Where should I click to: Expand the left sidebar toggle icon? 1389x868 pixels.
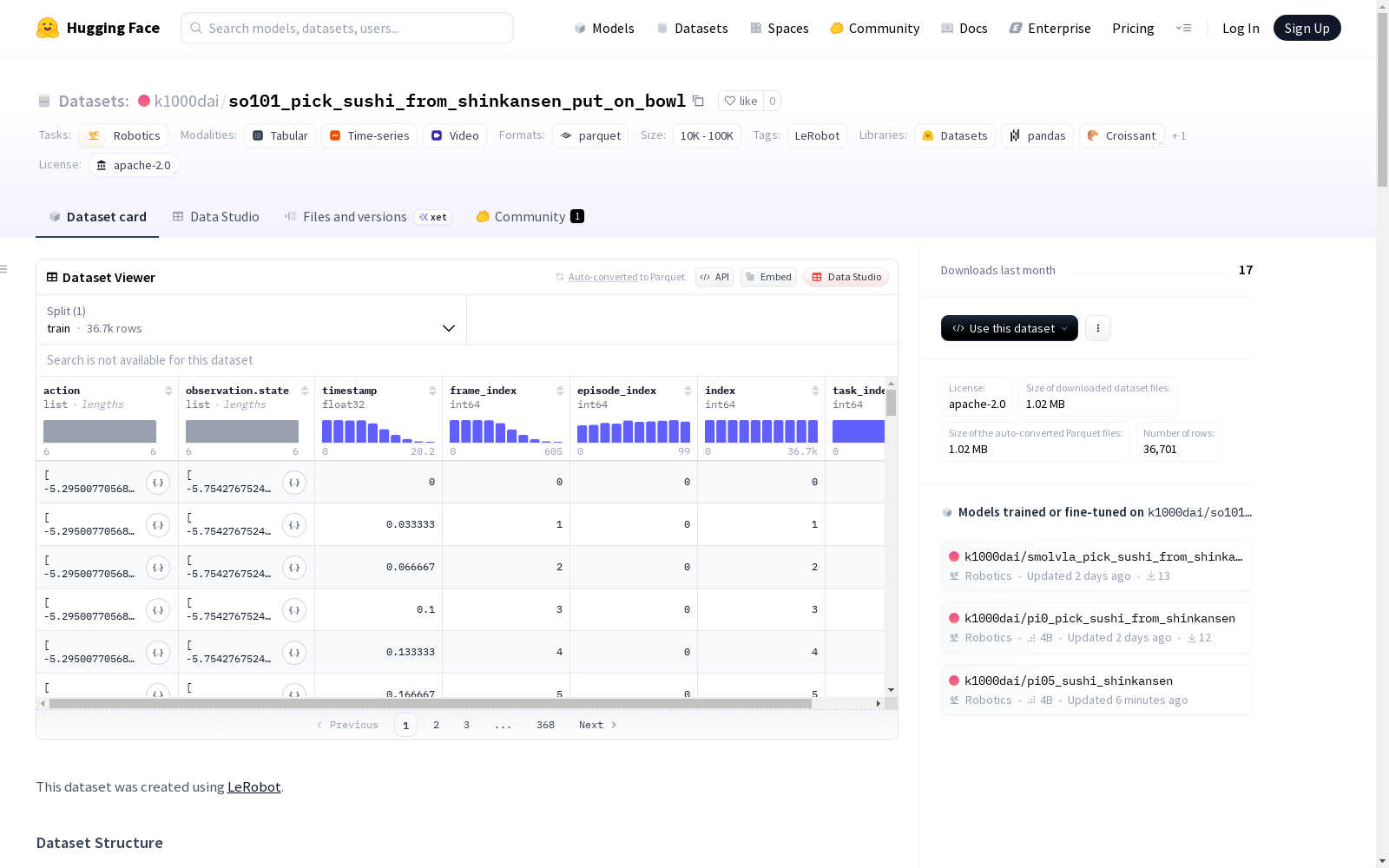[x=3, y=269]
